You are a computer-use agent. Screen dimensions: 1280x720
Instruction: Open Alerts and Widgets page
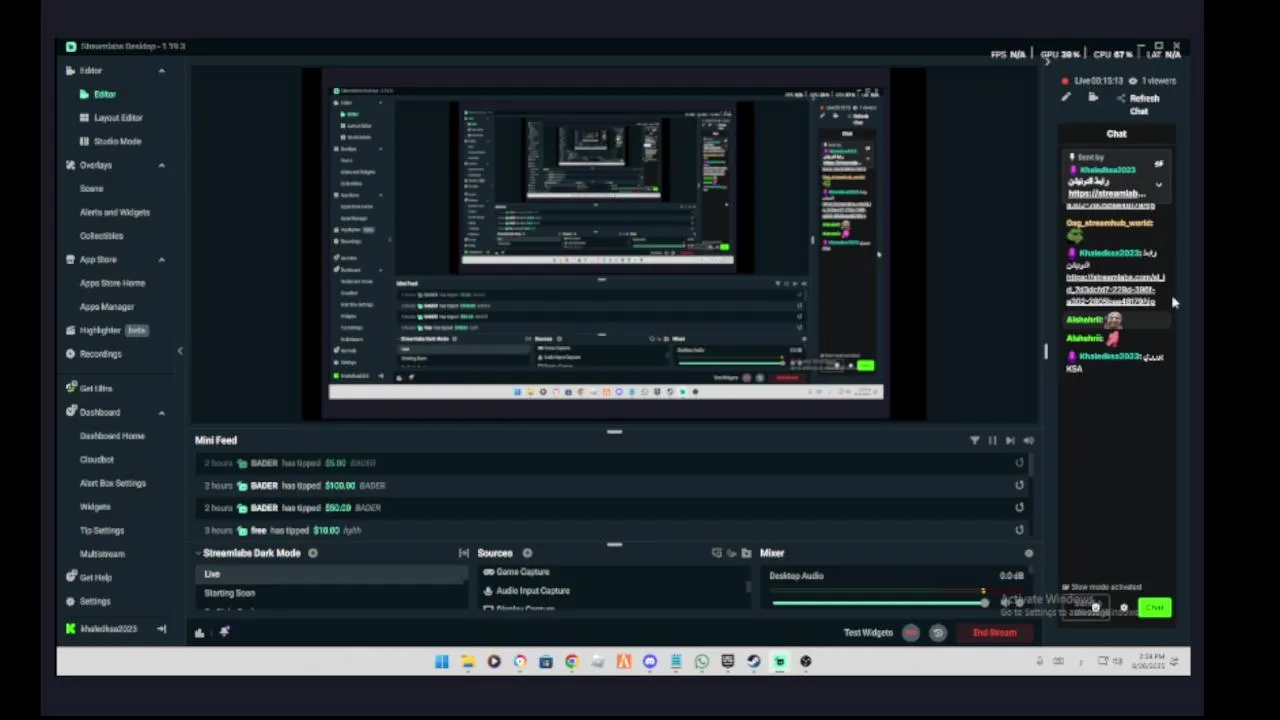coord(115,212)
